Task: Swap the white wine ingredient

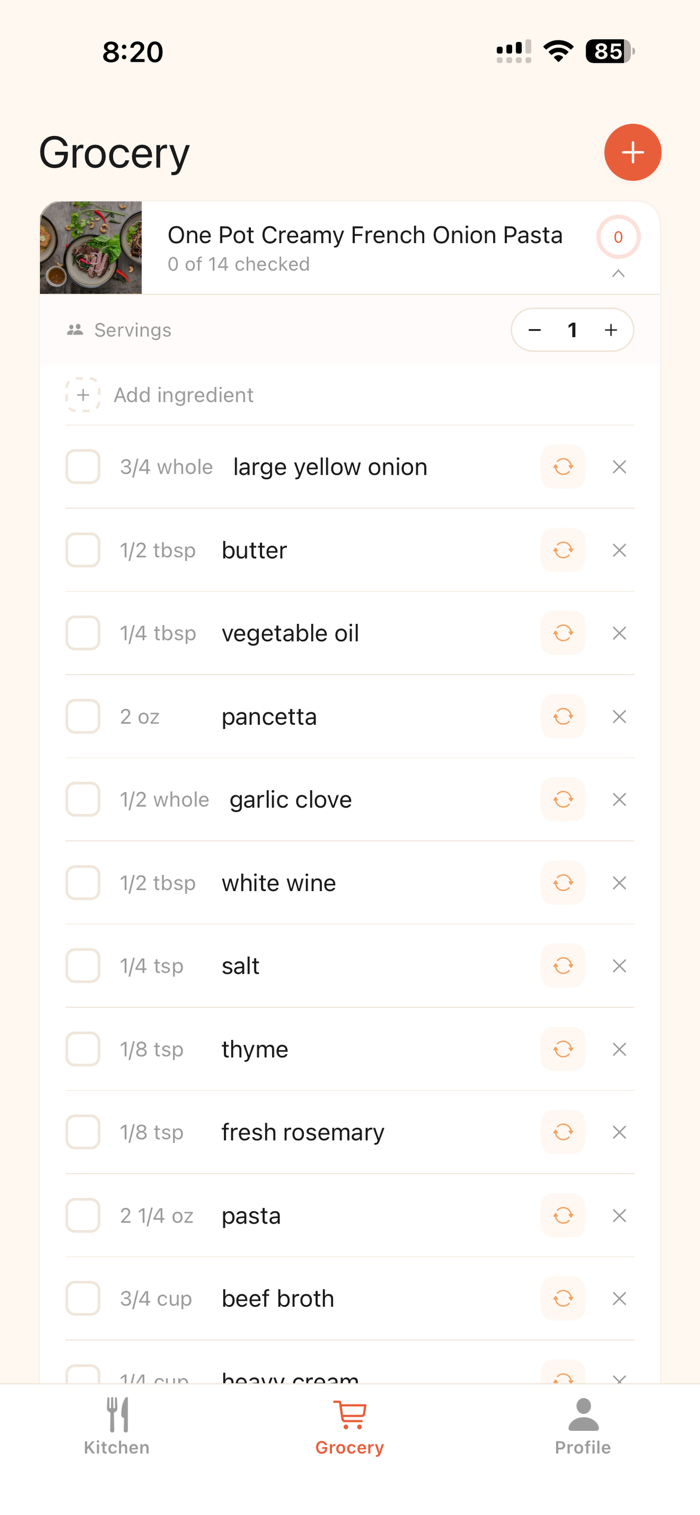Action: coord(563,883)
